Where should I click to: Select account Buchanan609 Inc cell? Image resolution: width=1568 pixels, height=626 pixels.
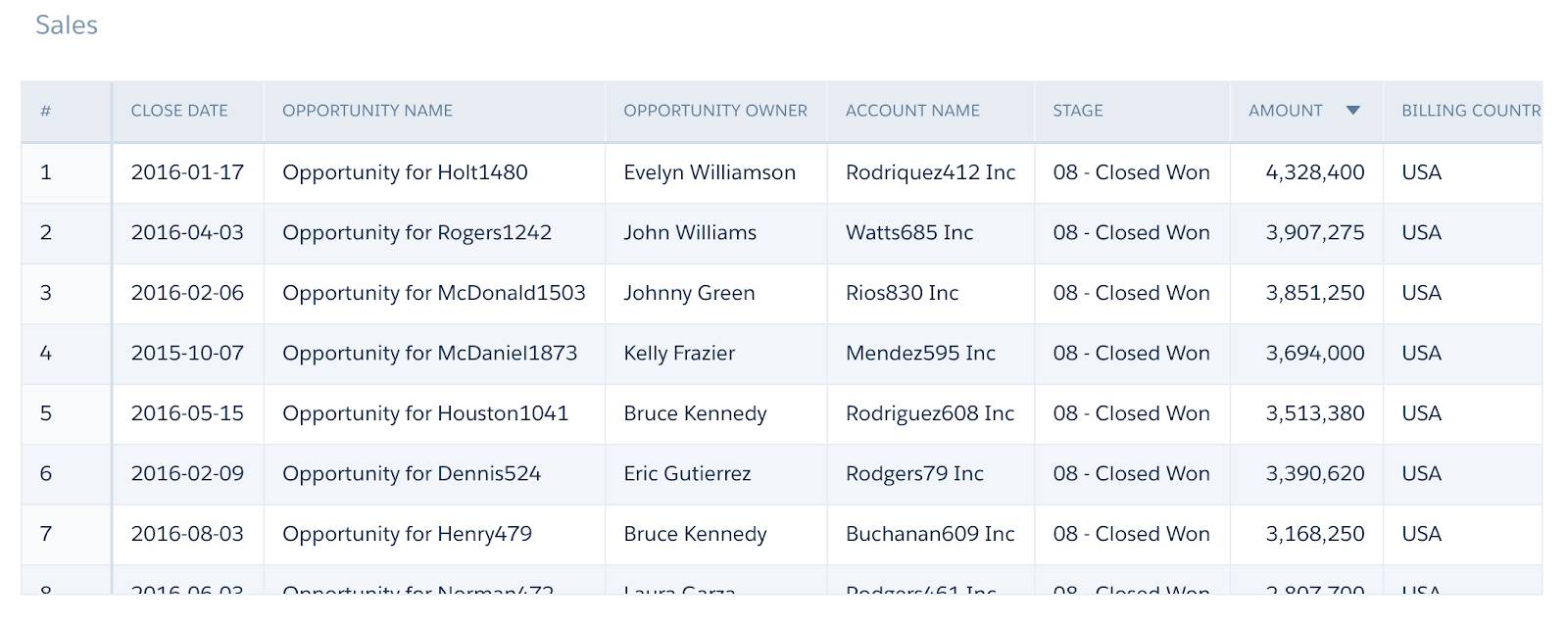pyautogui.click(x=931, y=535)
